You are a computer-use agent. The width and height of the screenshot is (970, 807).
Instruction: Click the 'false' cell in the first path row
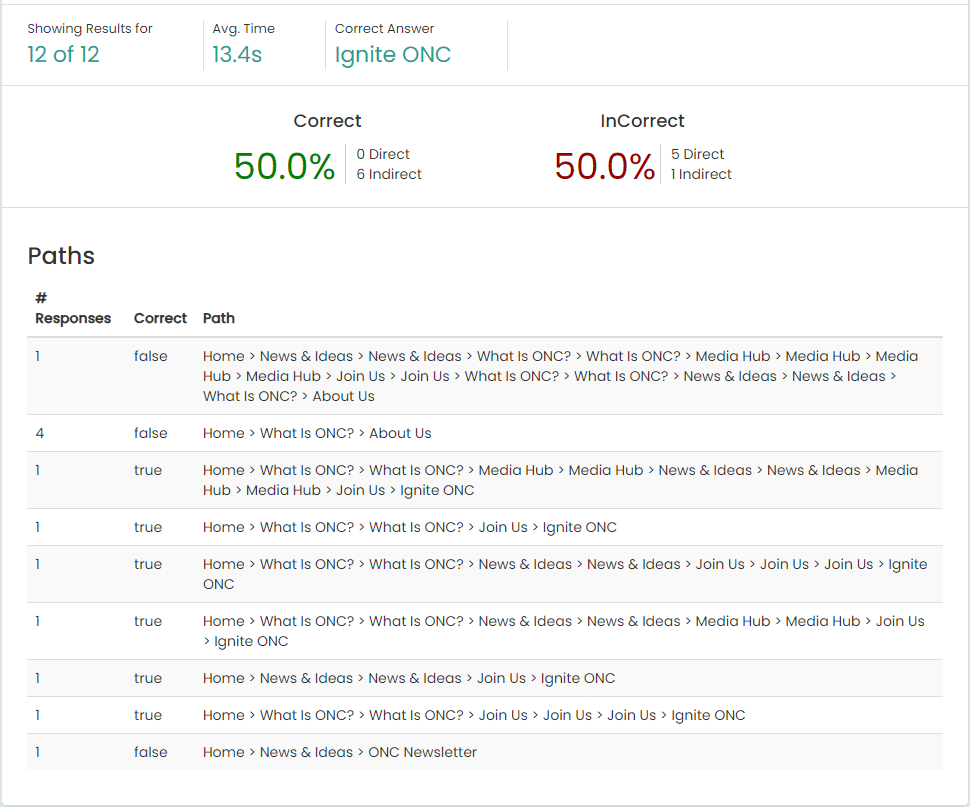click(151, 356)
